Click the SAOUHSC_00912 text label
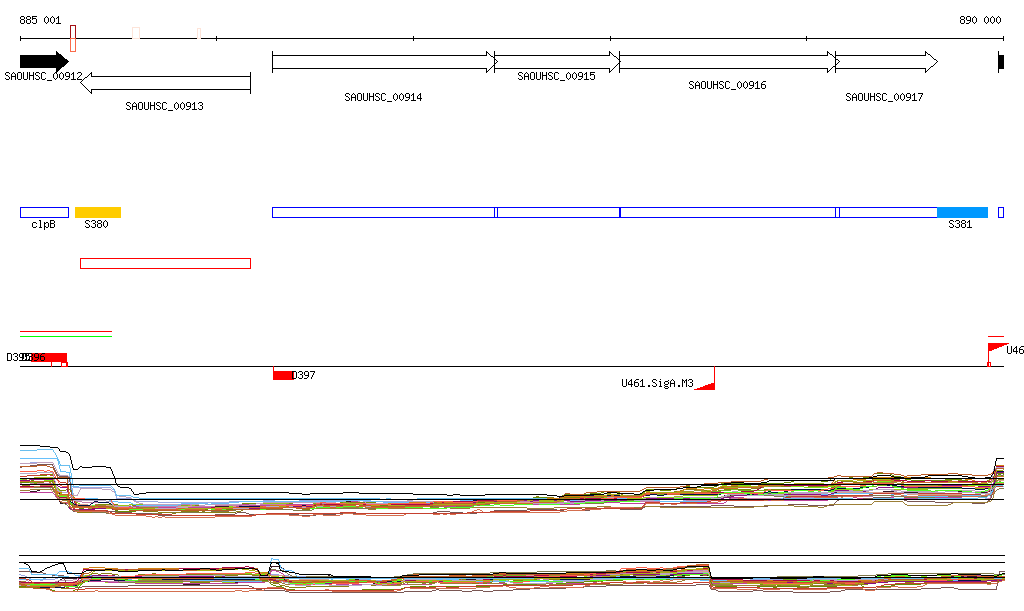This screenshot has height=611, width=1024. tap(44, 76)
